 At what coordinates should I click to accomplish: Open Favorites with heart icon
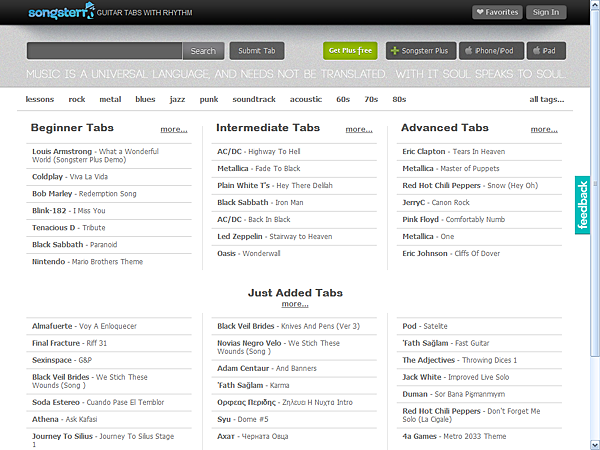[x=497, y=12]
